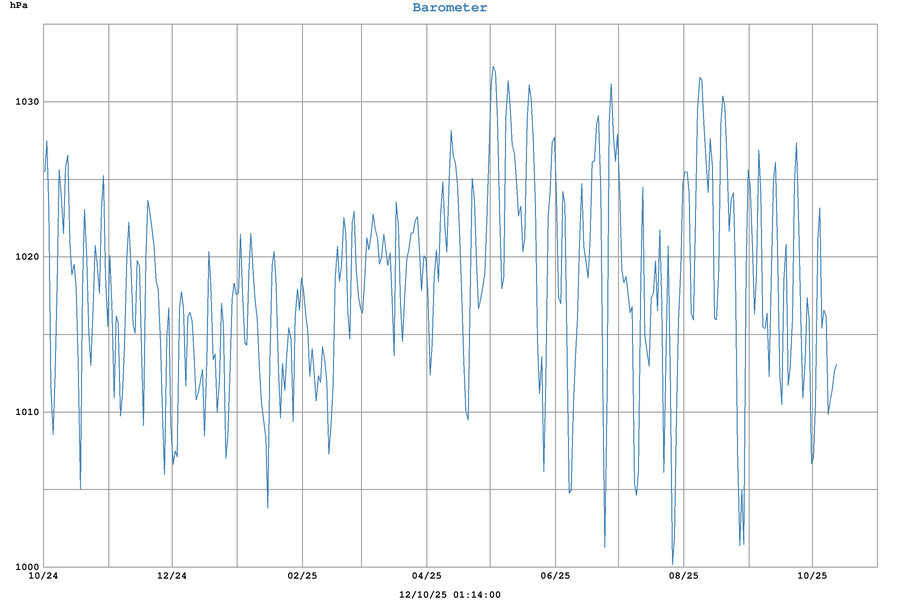Click the highest pressure peak on the line
900x600 pixels.
493,67
